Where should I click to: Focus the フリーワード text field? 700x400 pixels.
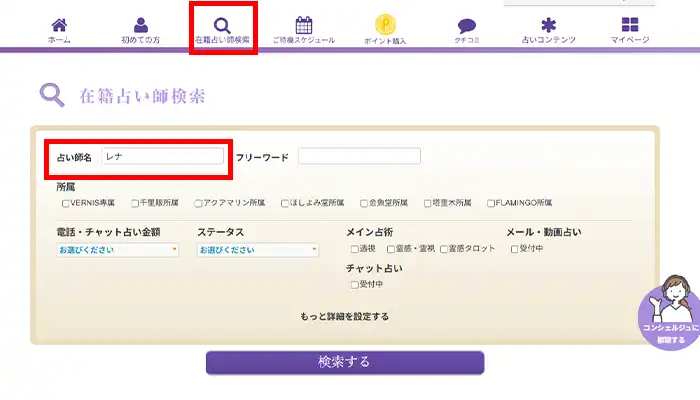pos(359,156)
